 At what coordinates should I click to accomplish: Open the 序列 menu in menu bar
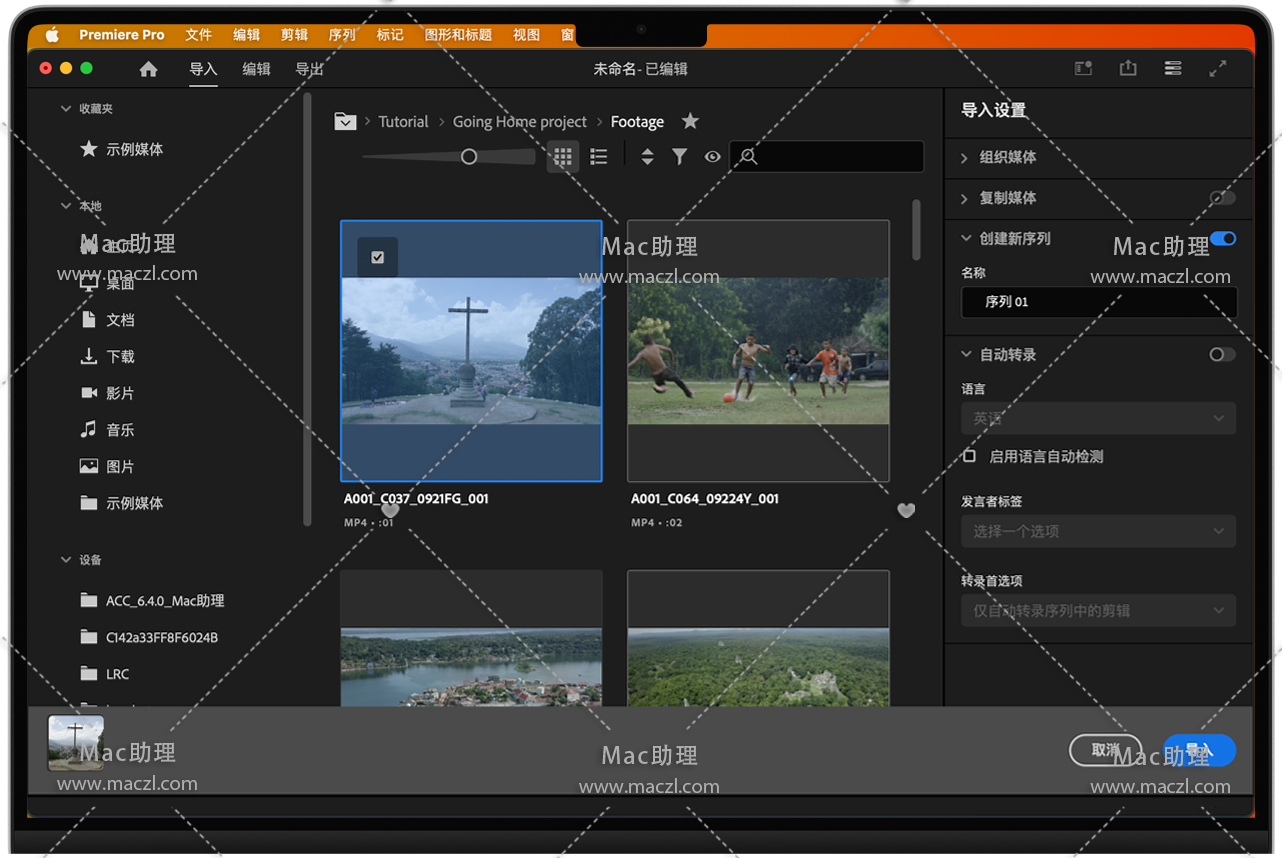[342, 35]
